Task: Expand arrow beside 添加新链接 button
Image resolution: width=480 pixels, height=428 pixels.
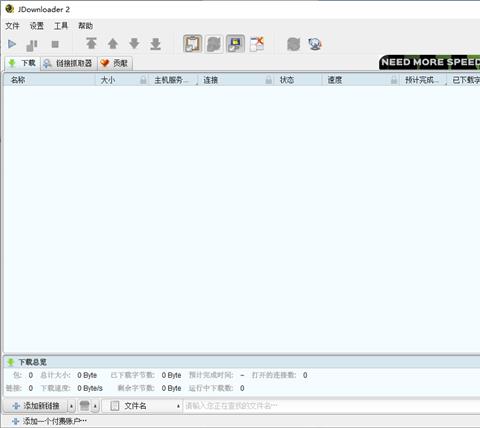Action: click(71, 406)
